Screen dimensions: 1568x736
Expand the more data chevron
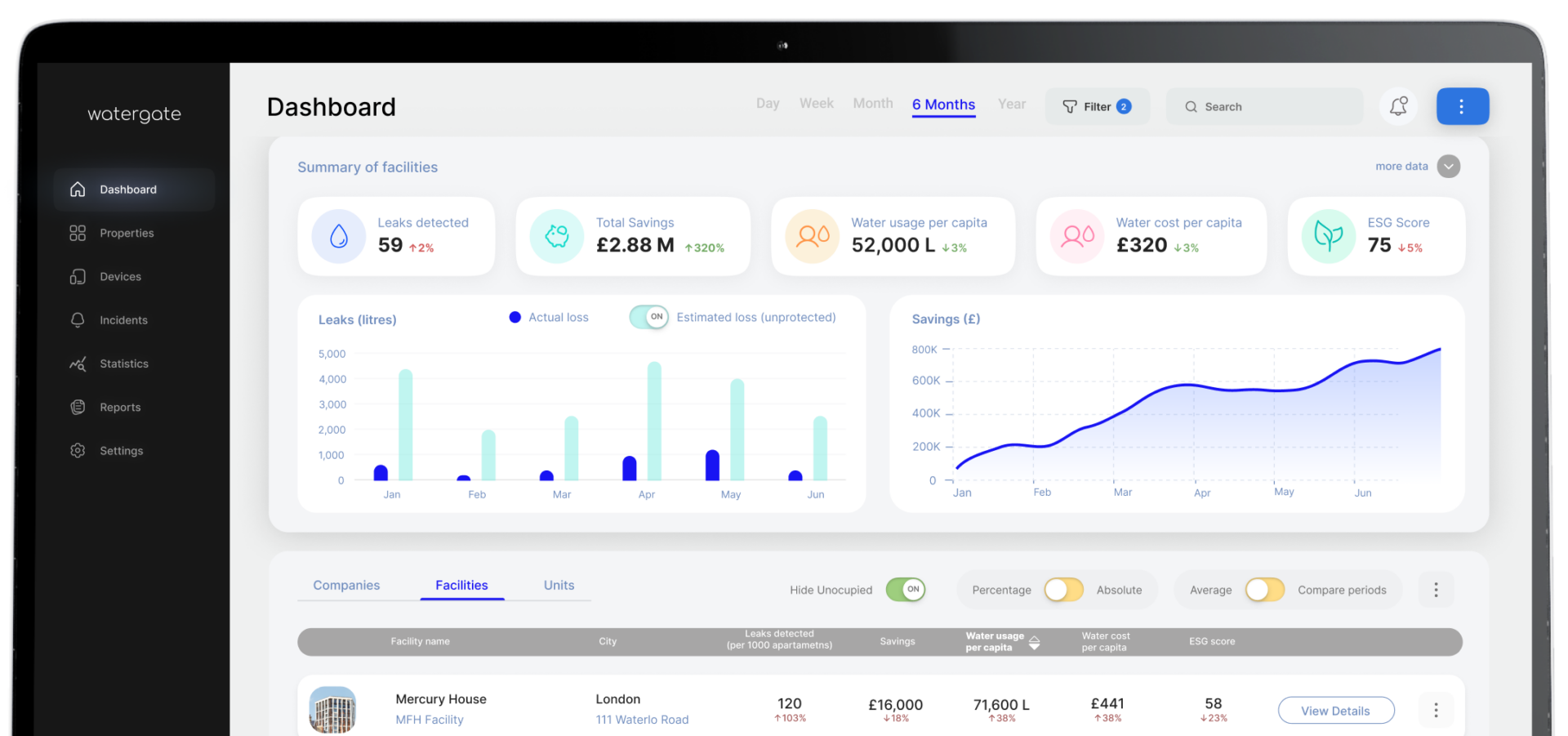pyautogui.click(x=1449, y=167)
